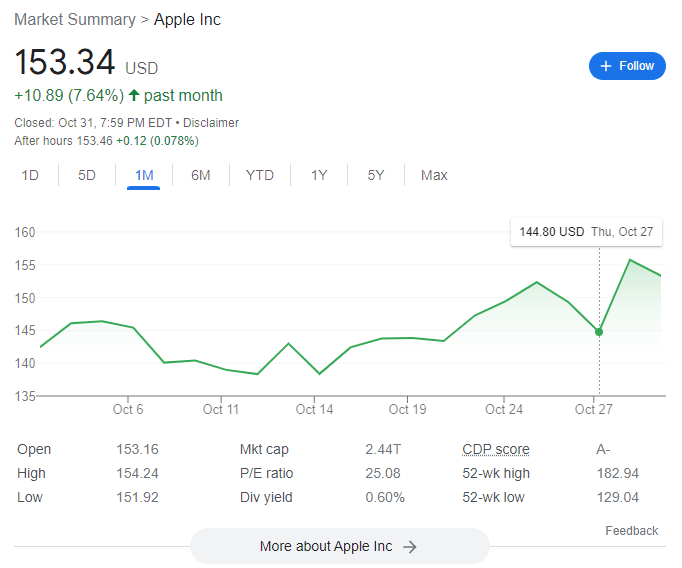
Task: Click the Feedback link
Action: (632, 531)
